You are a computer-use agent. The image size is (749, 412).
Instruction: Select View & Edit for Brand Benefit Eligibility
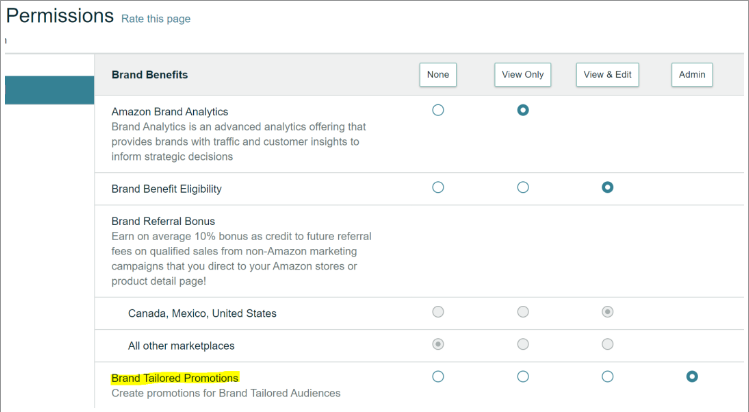607,187
